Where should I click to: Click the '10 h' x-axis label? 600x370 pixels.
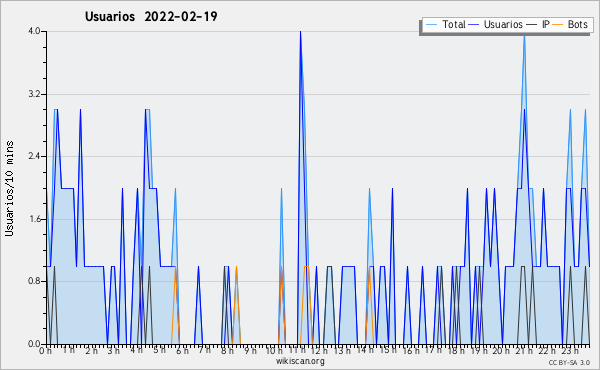click(274, 350)
